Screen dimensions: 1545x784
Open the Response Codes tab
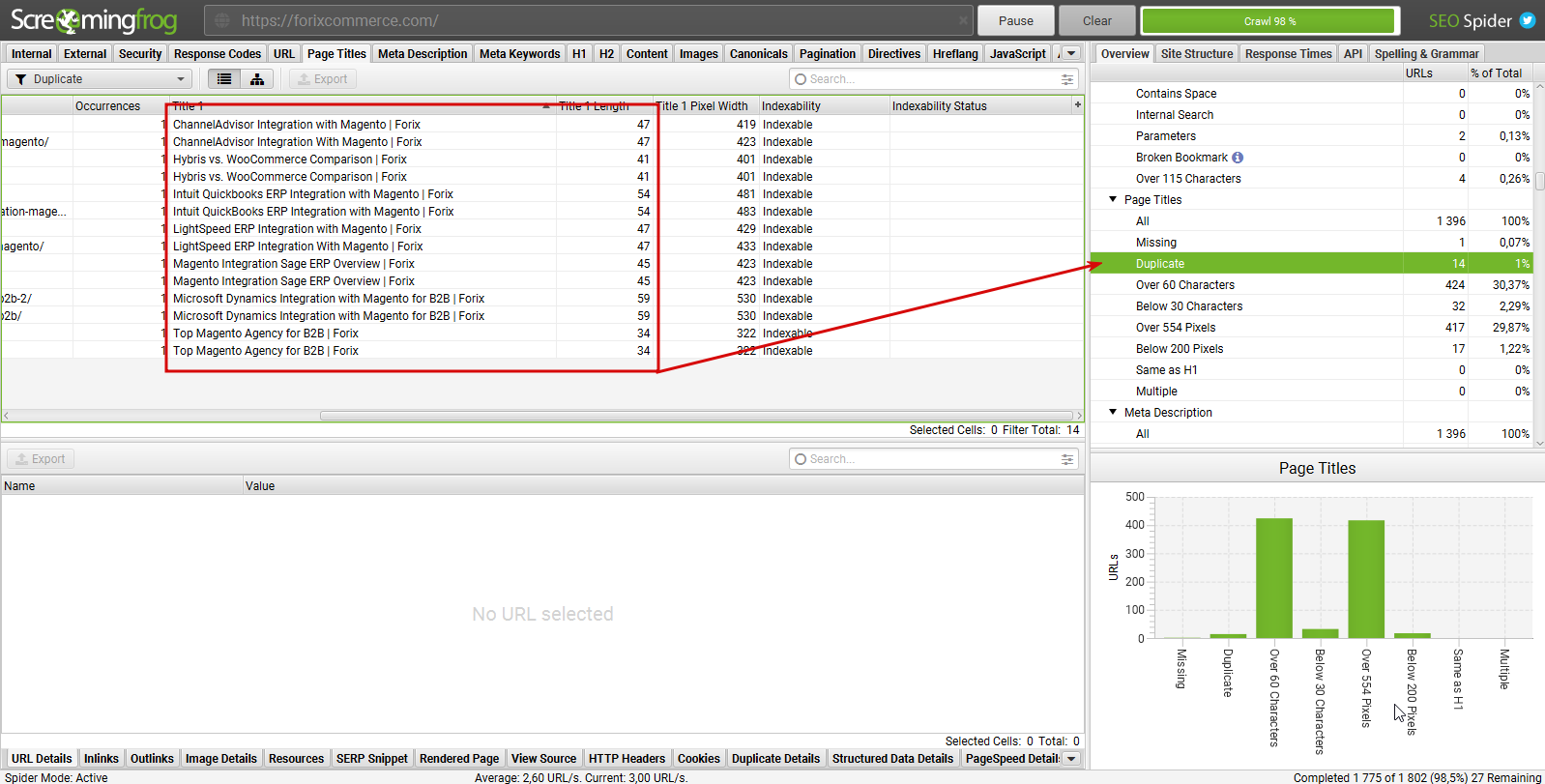218,54
